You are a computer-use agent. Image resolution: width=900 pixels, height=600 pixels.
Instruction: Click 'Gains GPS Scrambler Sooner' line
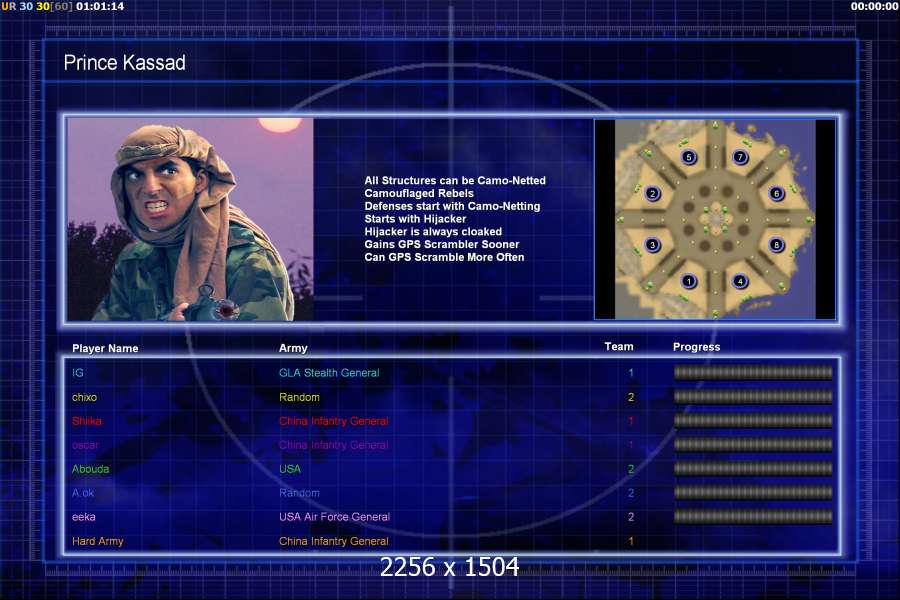pos(441,244)
